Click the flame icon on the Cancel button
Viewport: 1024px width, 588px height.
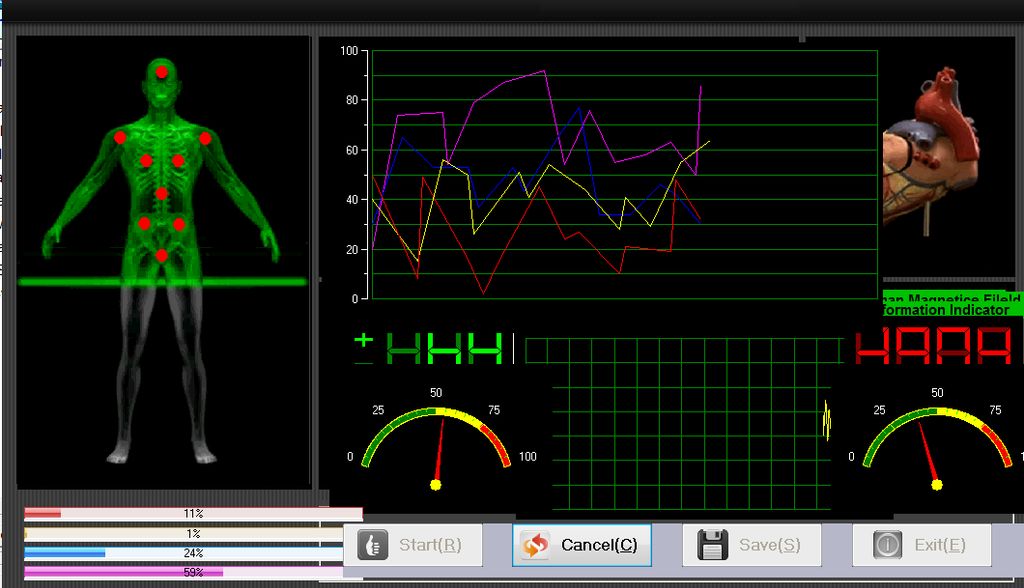pos(536,545)
